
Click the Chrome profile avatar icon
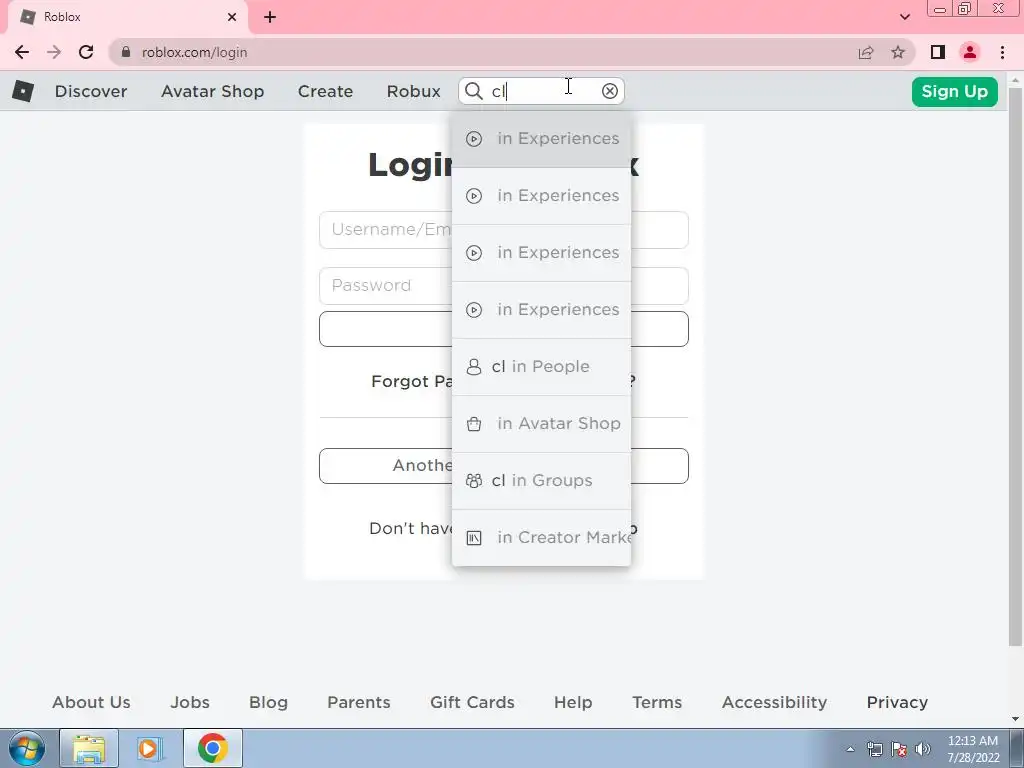(x=970, y=52)
